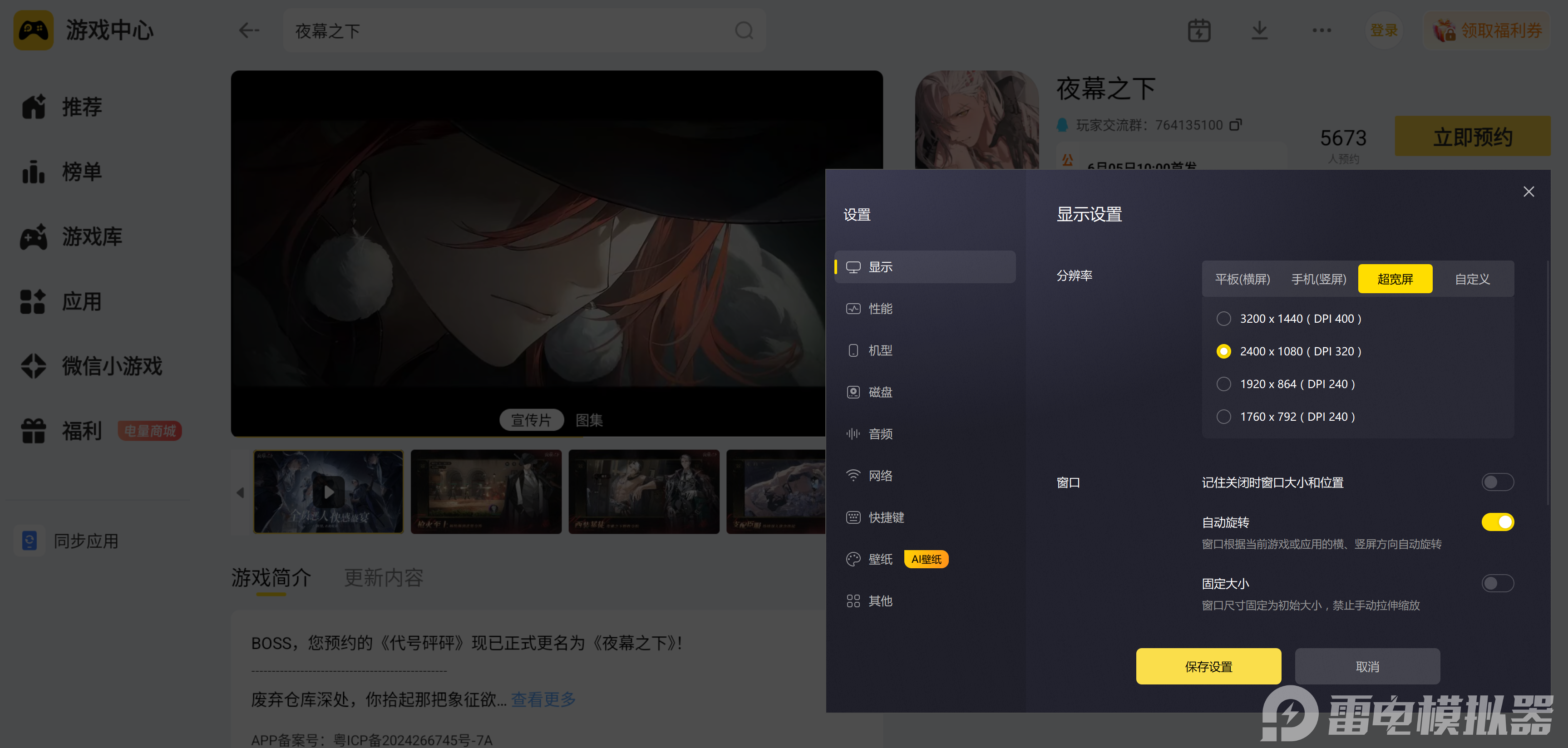Select the third screenshot thumbnail
This screenshot has height=748, width=1568.
pyautogui.click(x=644, y=492)
